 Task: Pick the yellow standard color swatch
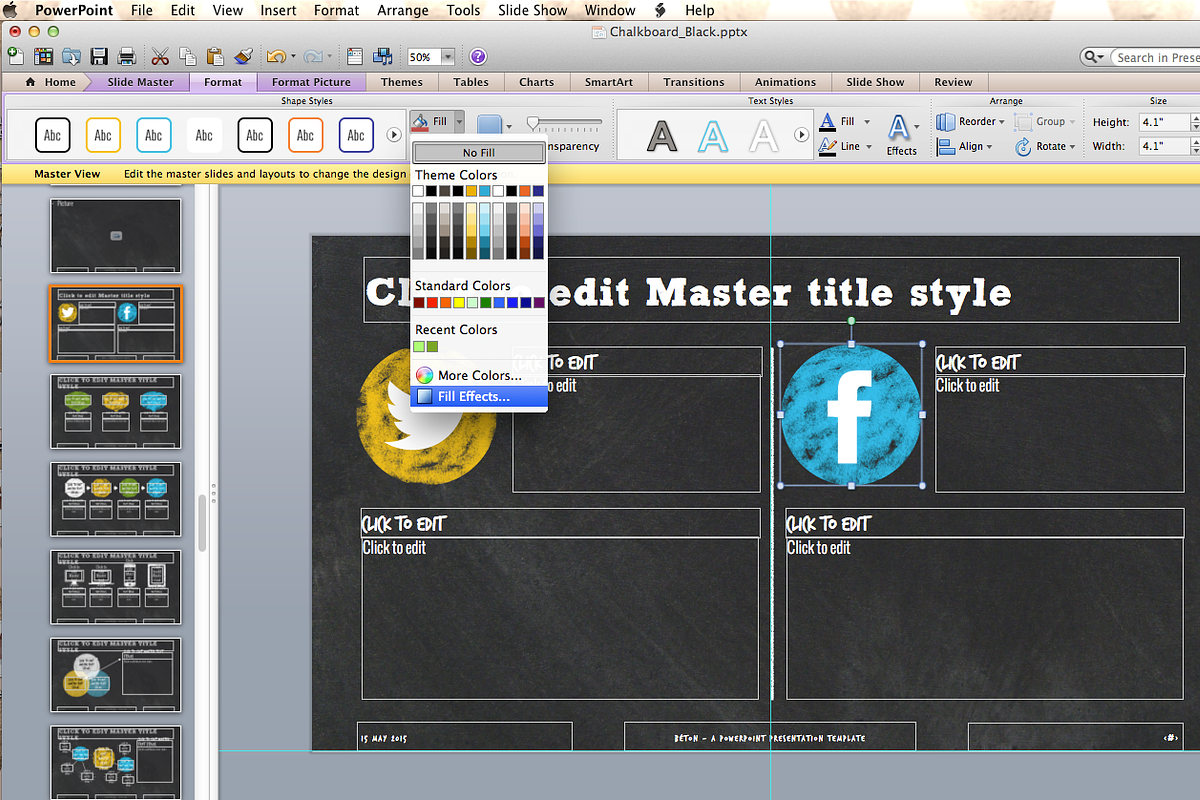(458, 302)
